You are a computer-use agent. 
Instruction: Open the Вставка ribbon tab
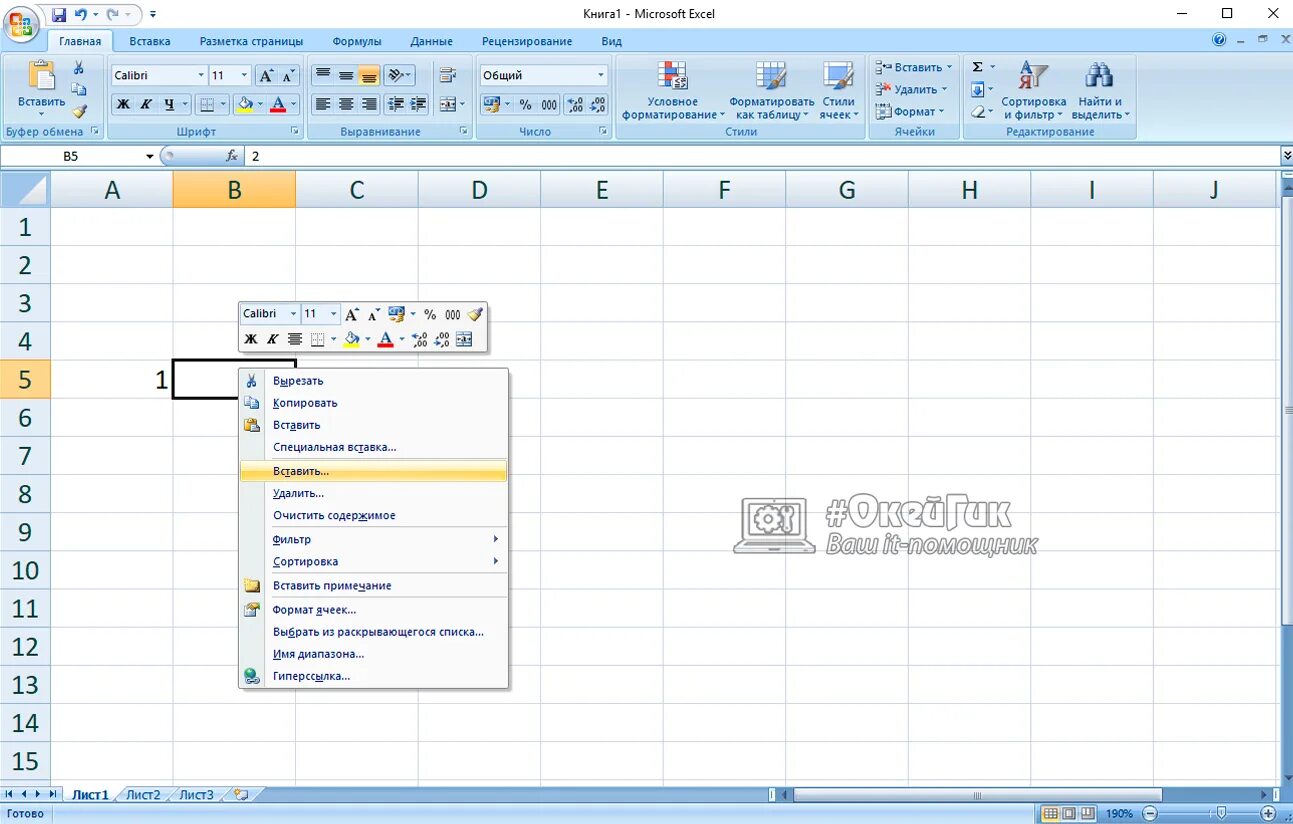(x=150, y=41)
